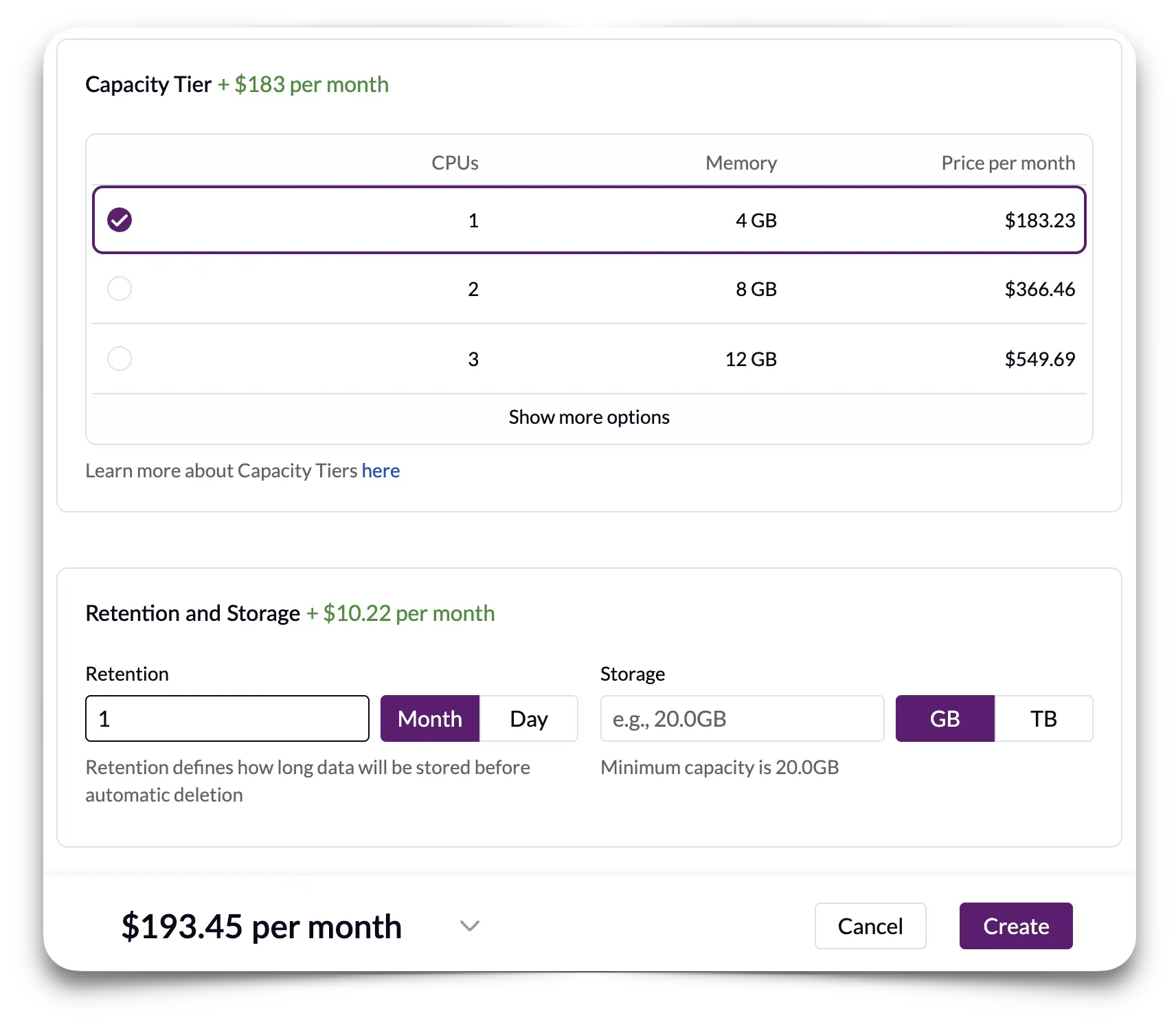Screen dimensions: 1176x1020
Task: Show more capacity tier options
Action: pyautogui.click(x=589, y=418)
